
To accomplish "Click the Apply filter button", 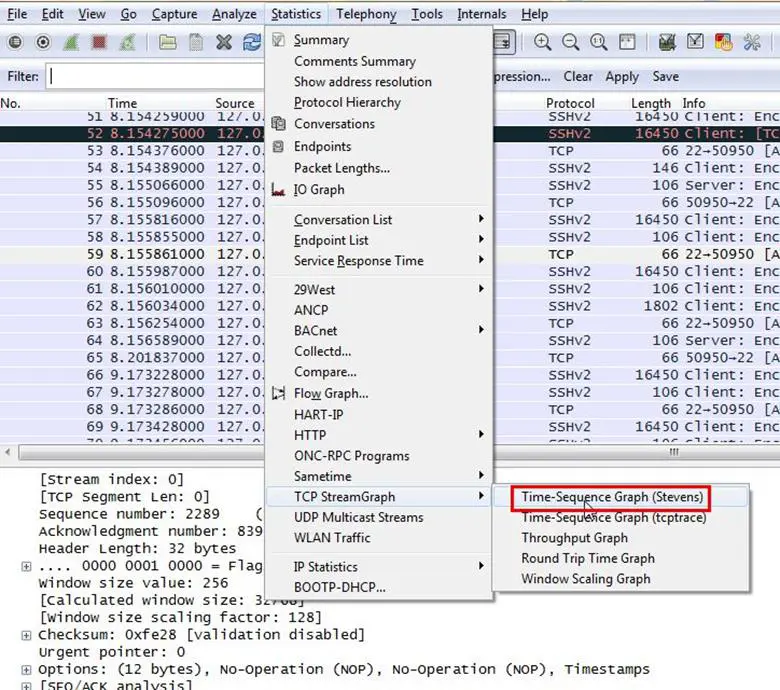I will 621,76.
